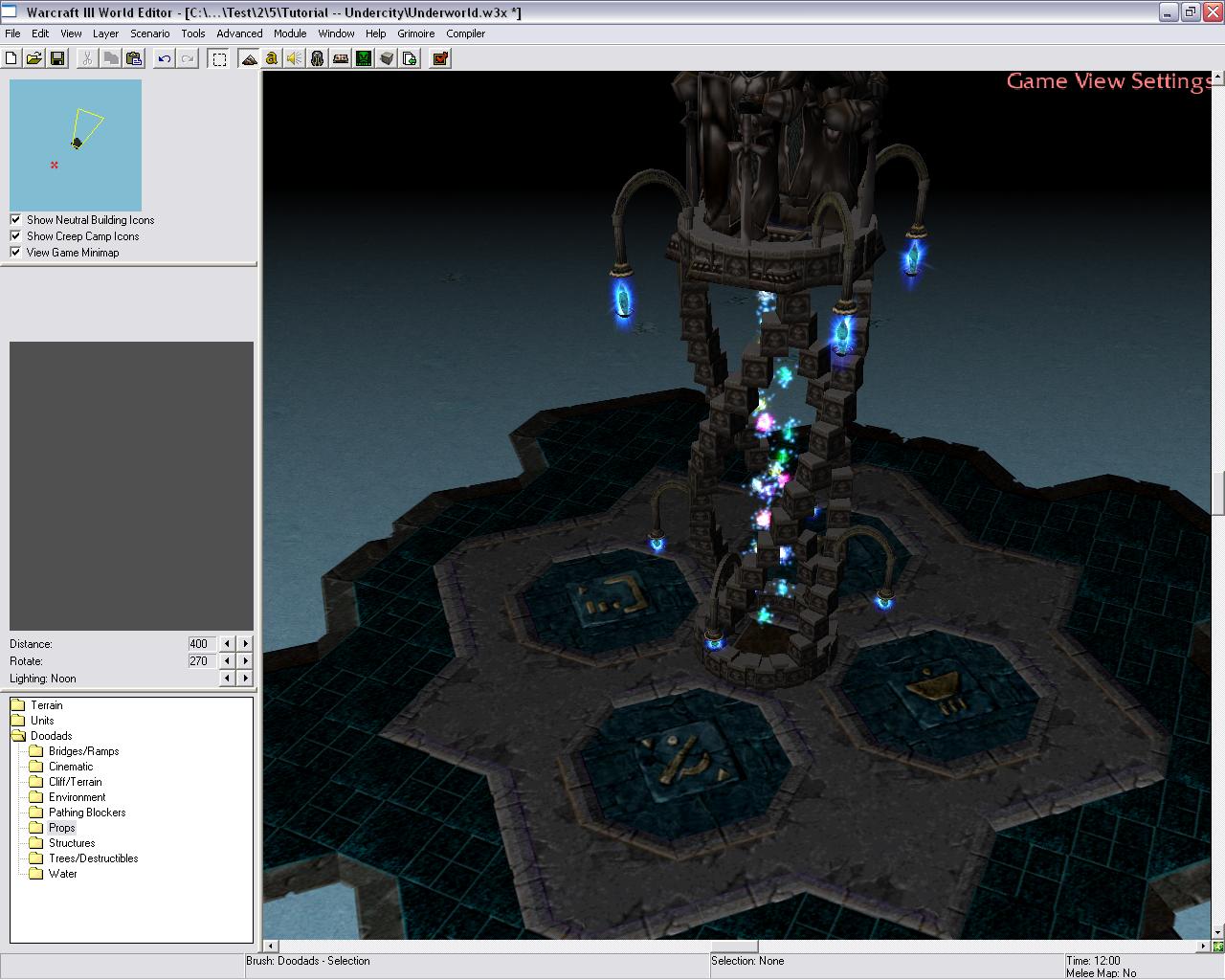Open the Tools menu
Screen dimensions: 1225x980
point(193,33)
